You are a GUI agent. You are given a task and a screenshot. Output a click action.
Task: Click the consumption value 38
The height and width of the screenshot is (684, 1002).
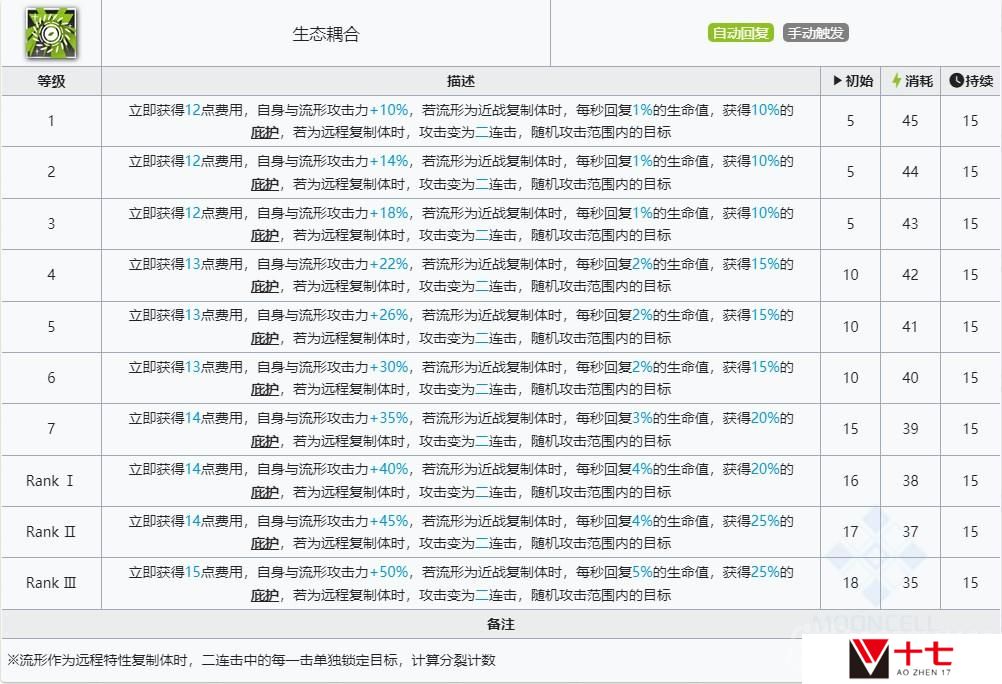click(x=911, y=481)
